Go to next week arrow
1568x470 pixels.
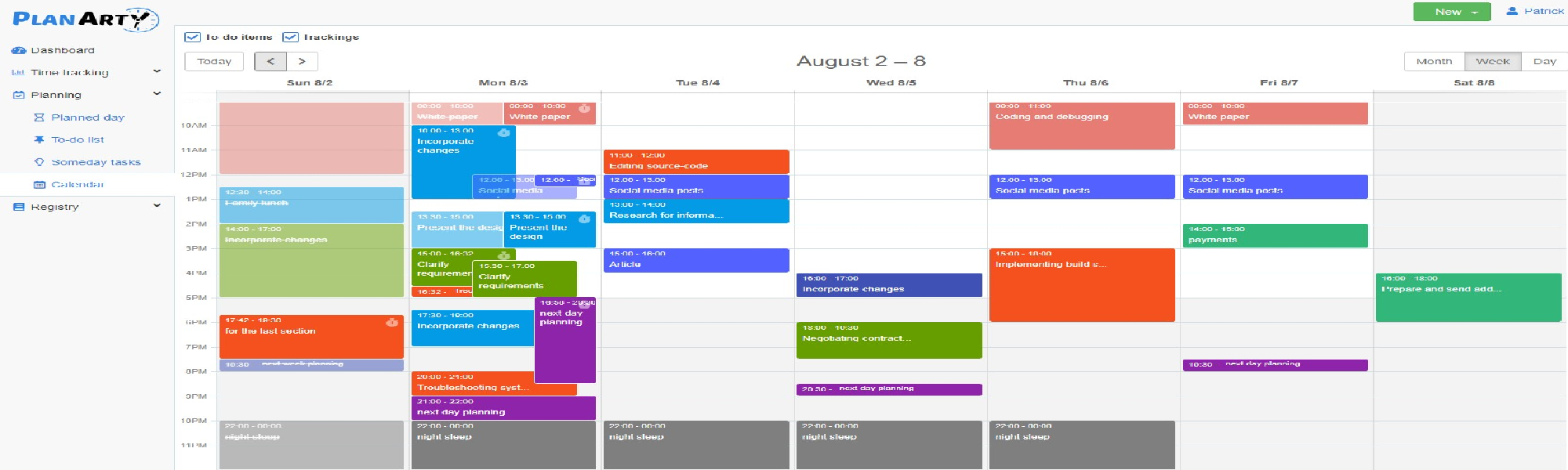point(302,61)
